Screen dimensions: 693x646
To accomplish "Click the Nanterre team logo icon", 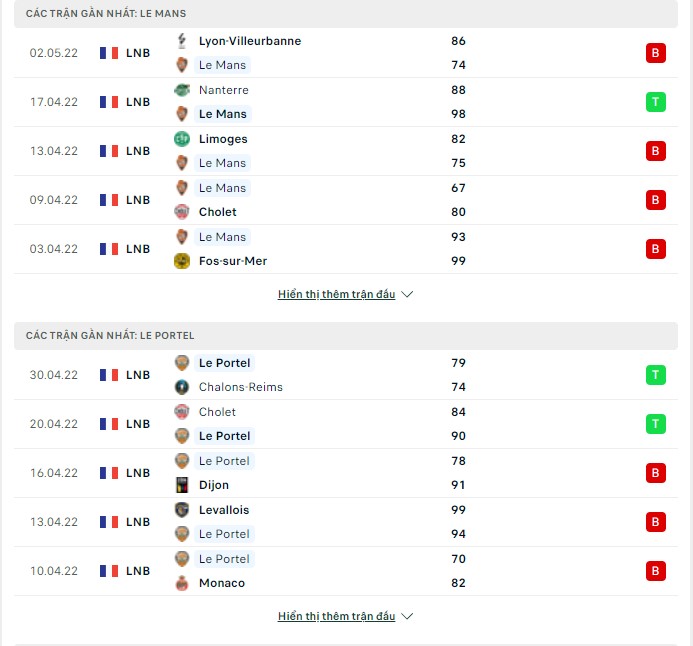I will (x=182, y=90).
